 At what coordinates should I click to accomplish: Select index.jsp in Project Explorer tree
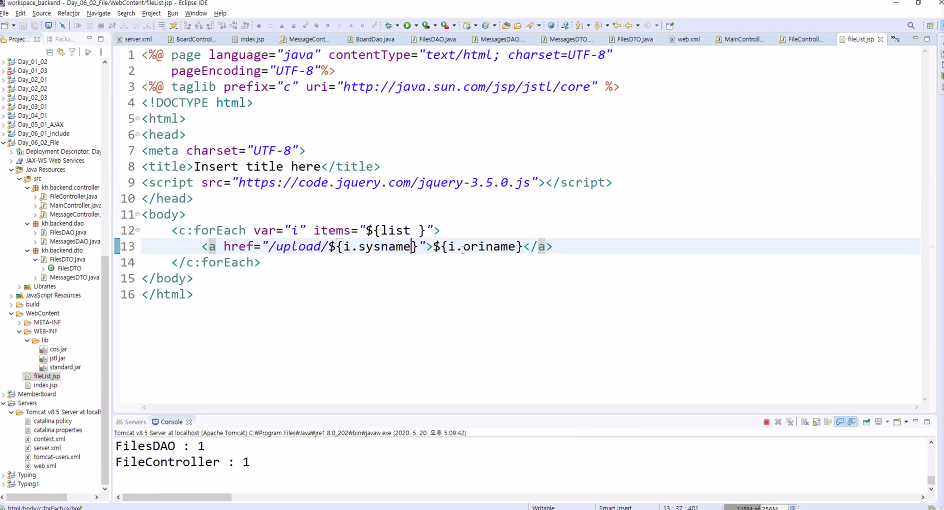[x=45, y=385]
